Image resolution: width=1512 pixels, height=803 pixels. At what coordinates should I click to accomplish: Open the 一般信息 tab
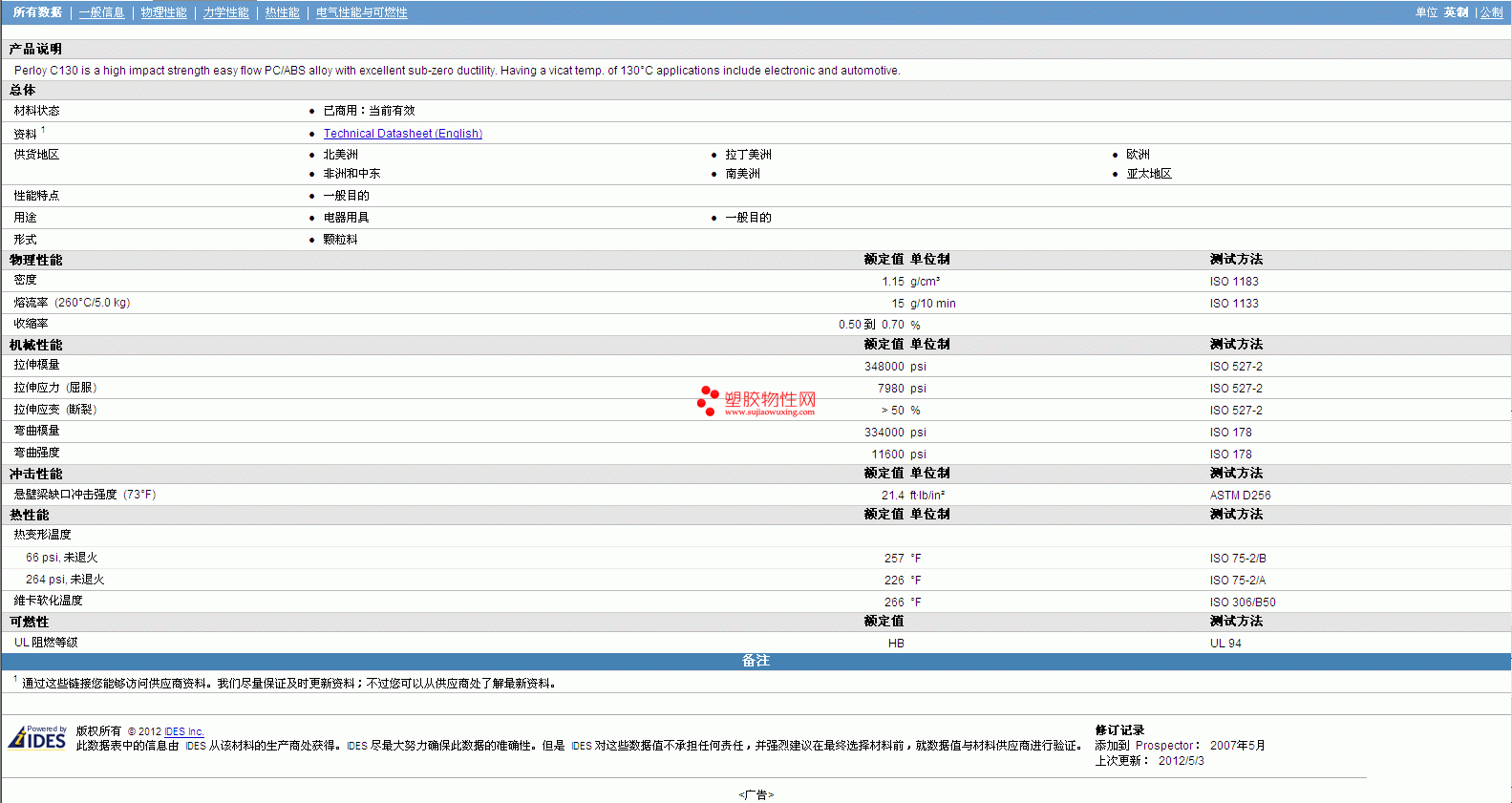coord(101,12)
